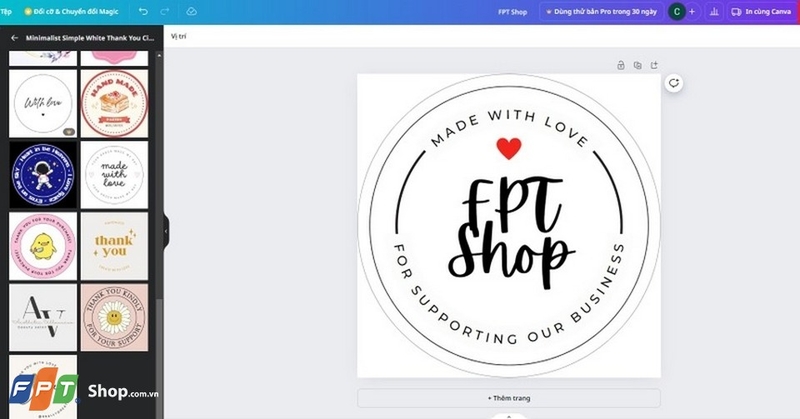Click the In cùng Canva button
800x419 pixels.
tap(761, 11)
